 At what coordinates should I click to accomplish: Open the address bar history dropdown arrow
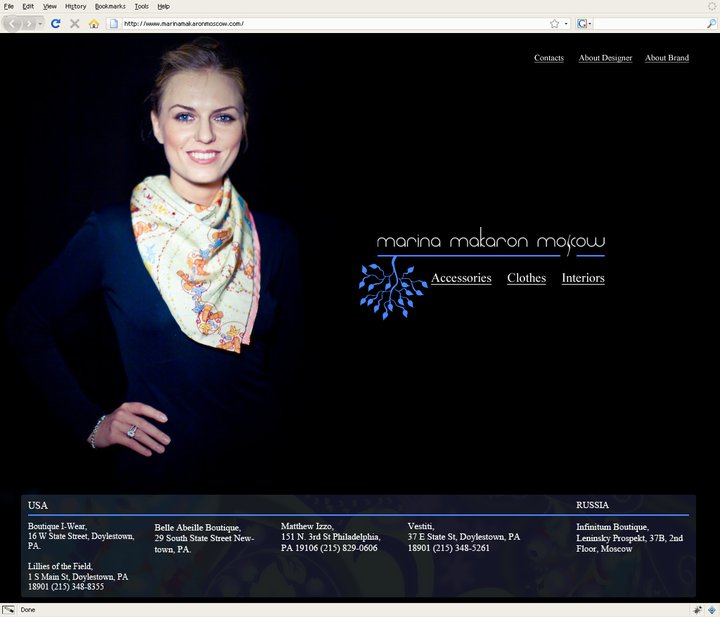coord(566,23)
